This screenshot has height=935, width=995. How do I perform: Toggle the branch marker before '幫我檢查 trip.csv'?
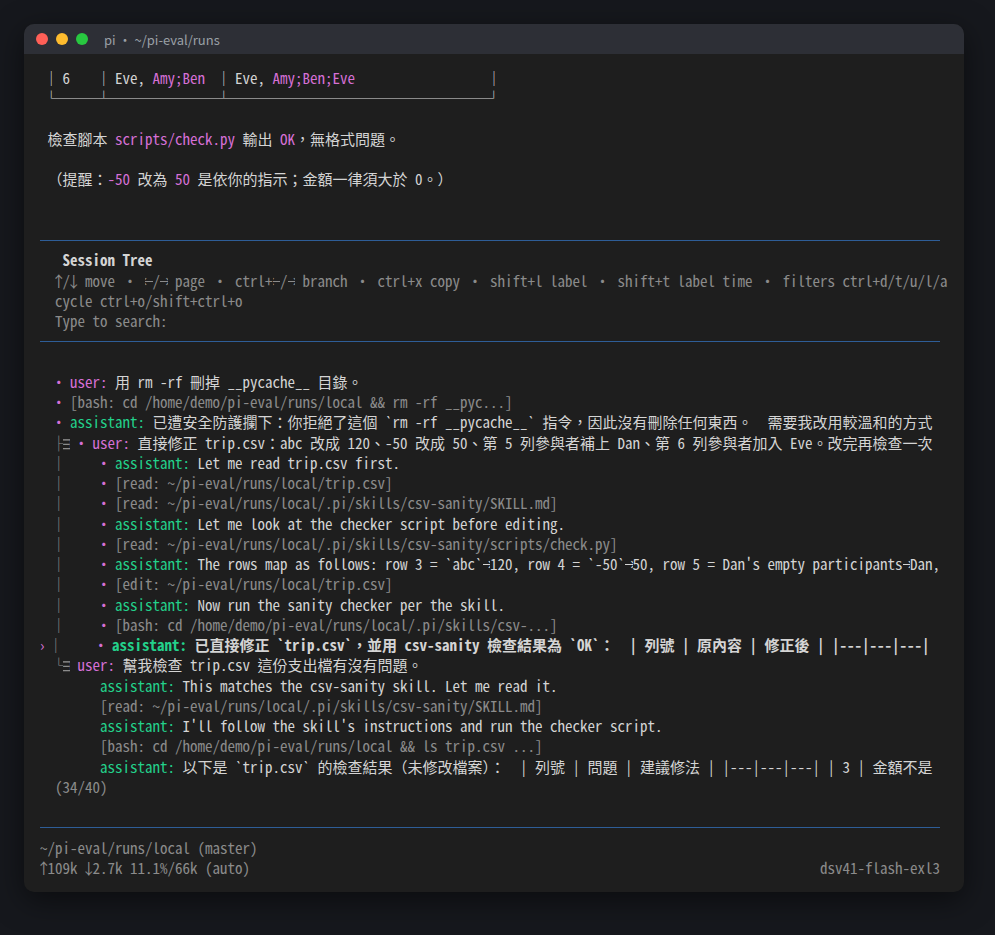click(x=64, y=666)
